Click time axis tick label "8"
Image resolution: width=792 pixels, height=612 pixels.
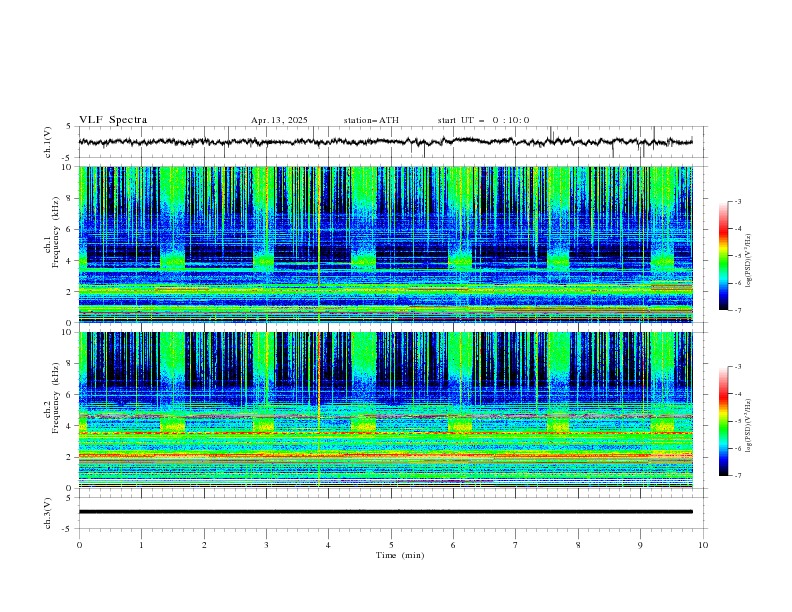point(578,545)
